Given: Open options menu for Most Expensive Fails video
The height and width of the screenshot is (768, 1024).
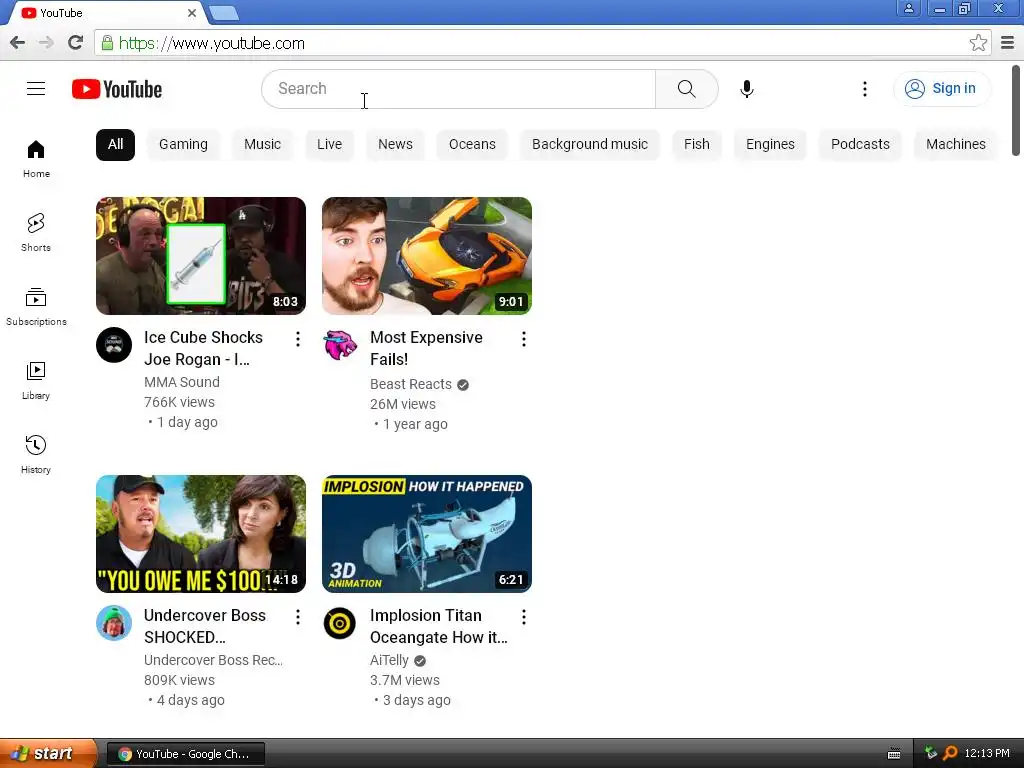Looking at the screenshot, I should click(524, 339).
